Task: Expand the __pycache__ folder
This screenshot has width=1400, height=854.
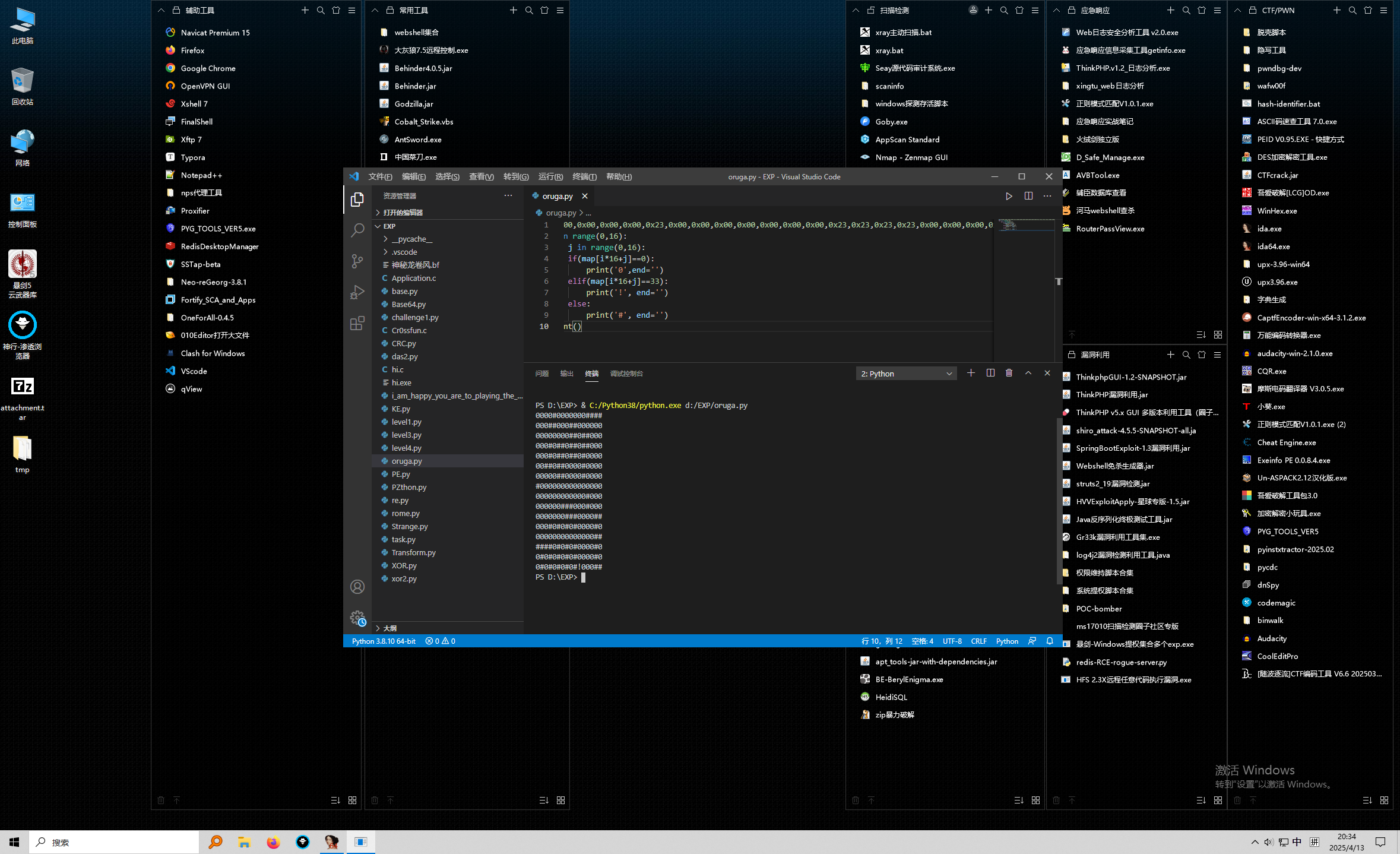Action: coord(411,239)
